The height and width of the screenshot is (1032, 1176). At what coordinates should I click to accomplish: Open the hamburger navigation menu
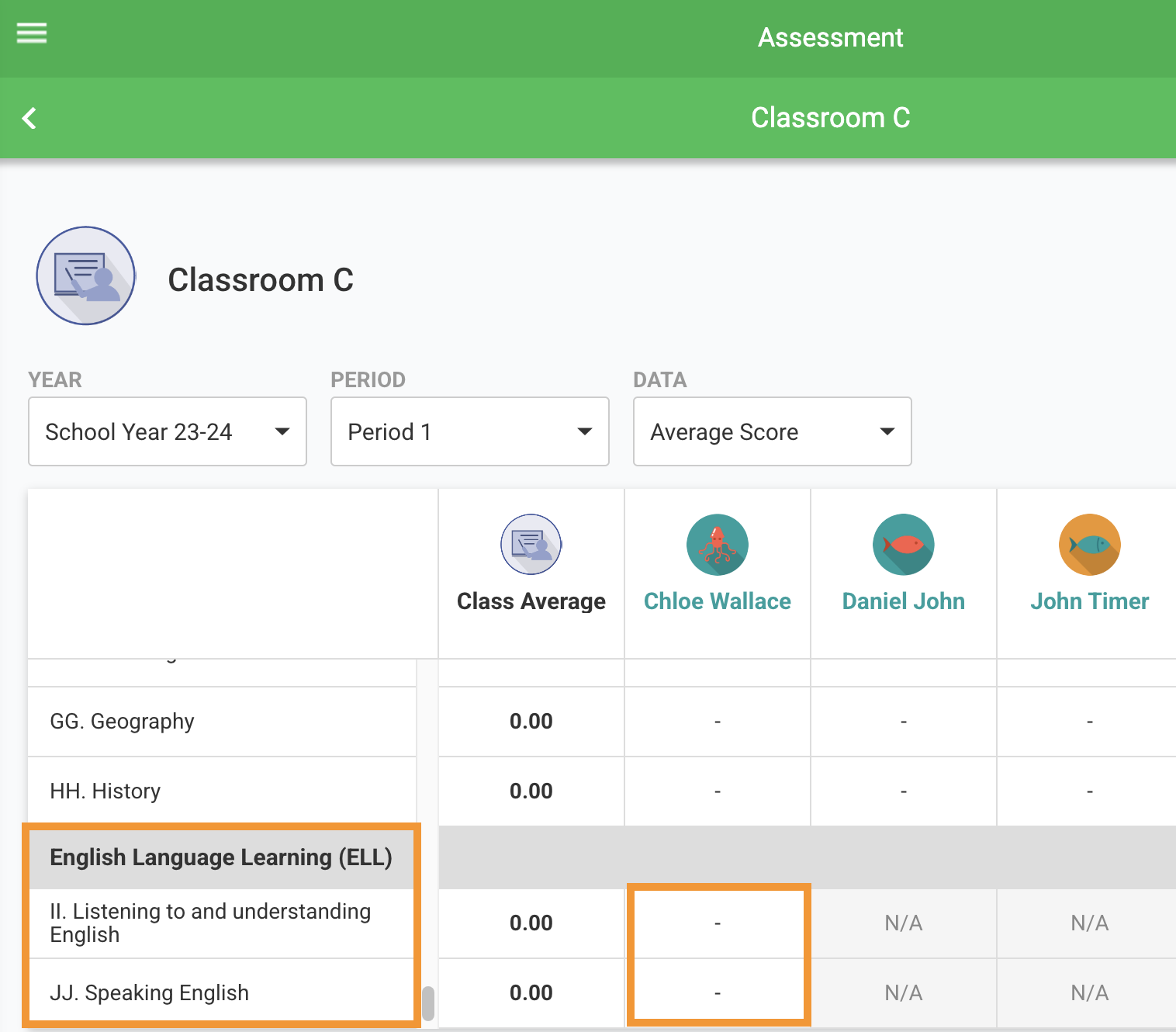pyautogui.click(x=32, y=33)
